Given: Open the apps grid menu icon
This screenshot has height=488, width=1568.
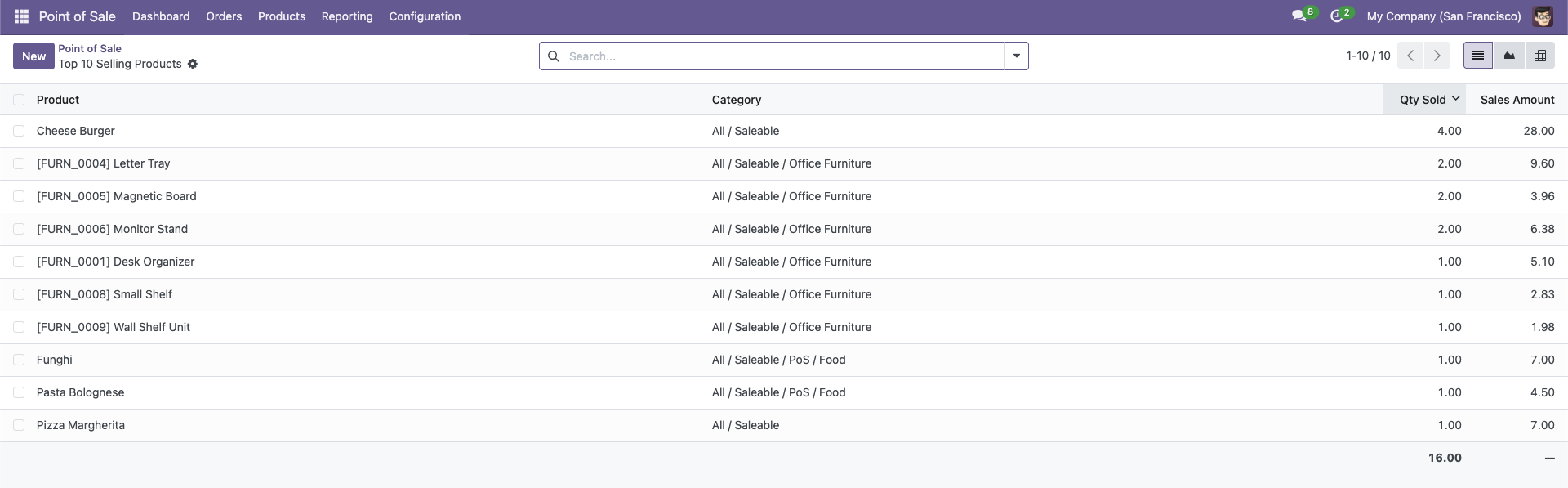Looking at the screenshot, I should coord(21,16).
